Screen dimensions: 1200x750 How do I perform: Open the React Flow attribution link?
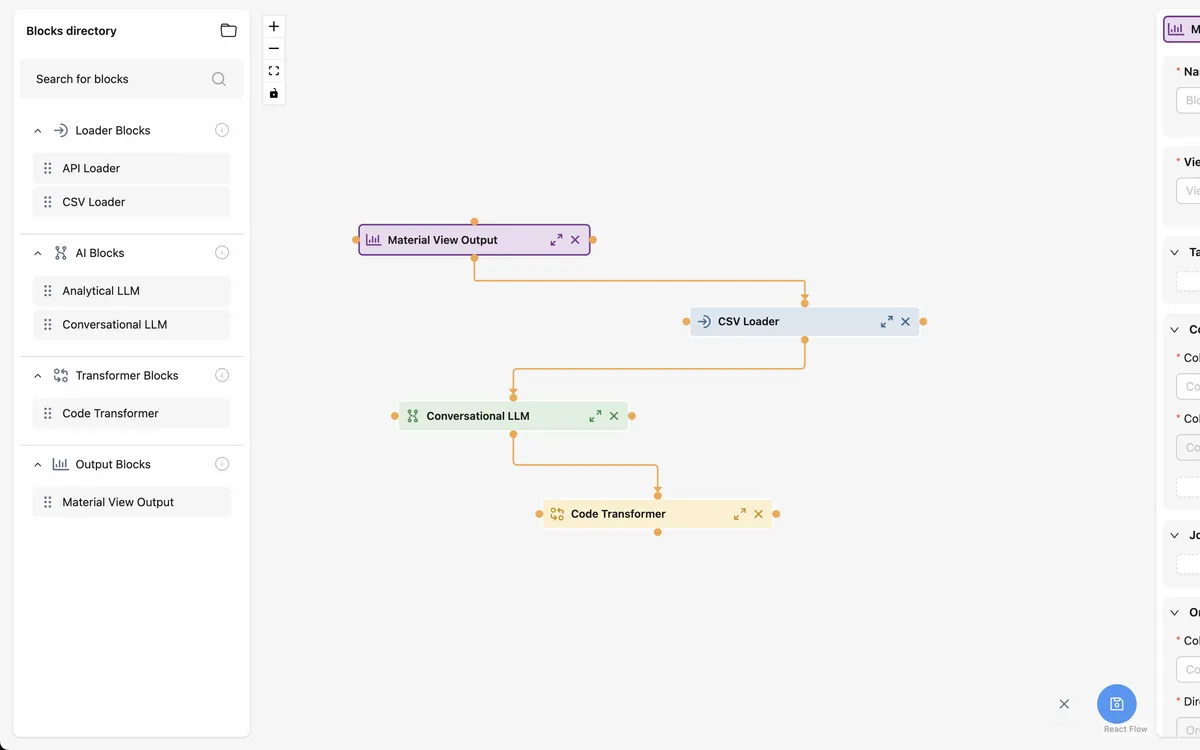coord(1125,729)
